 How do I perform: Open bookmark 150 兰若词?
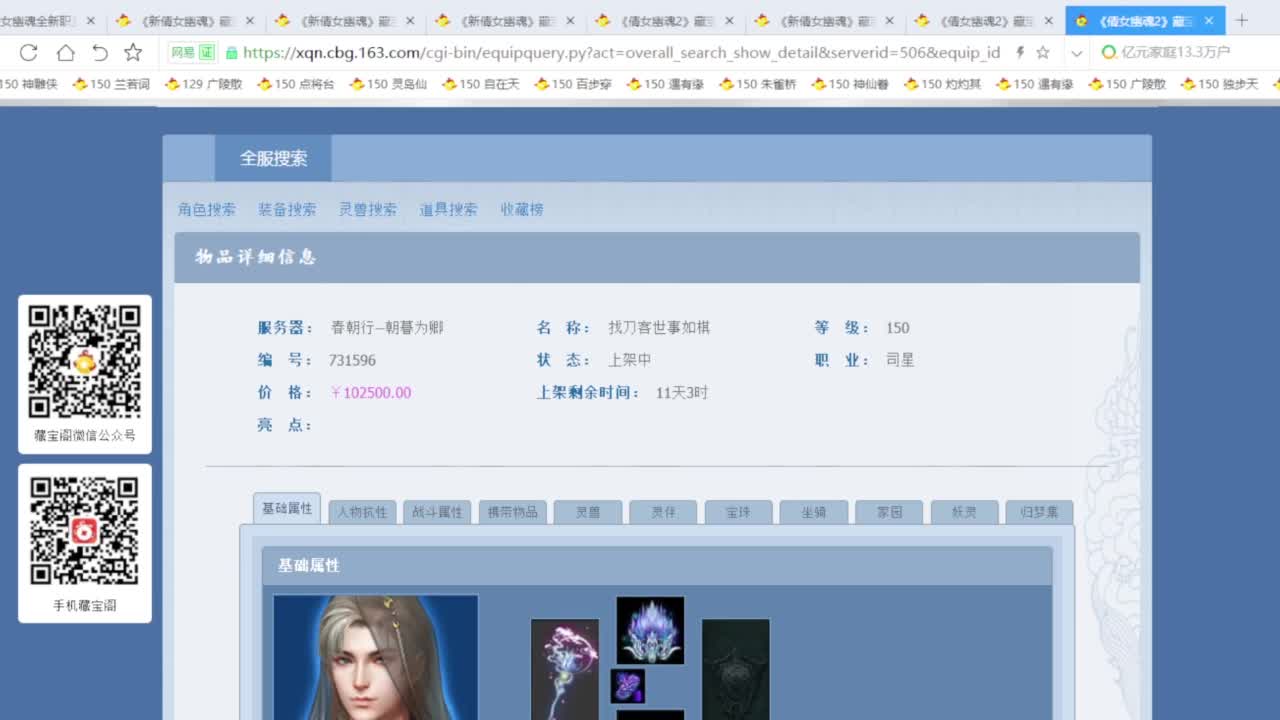tap(111, 85)
